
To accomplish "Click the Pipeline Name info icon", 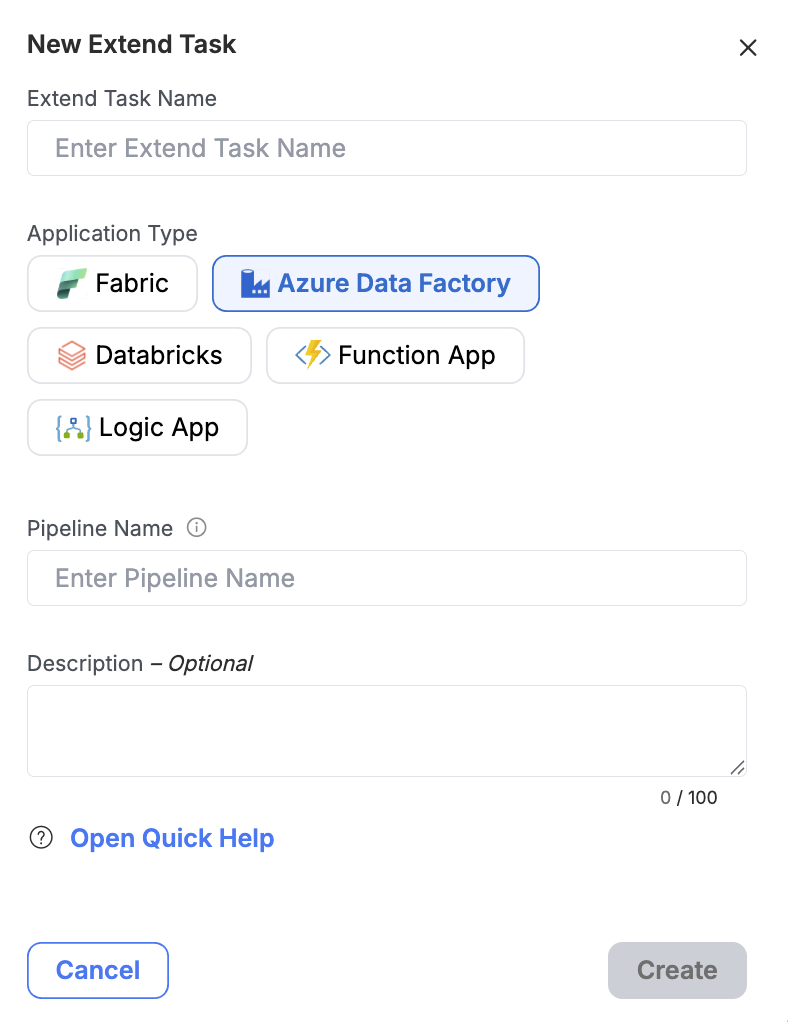I will 196,527.
